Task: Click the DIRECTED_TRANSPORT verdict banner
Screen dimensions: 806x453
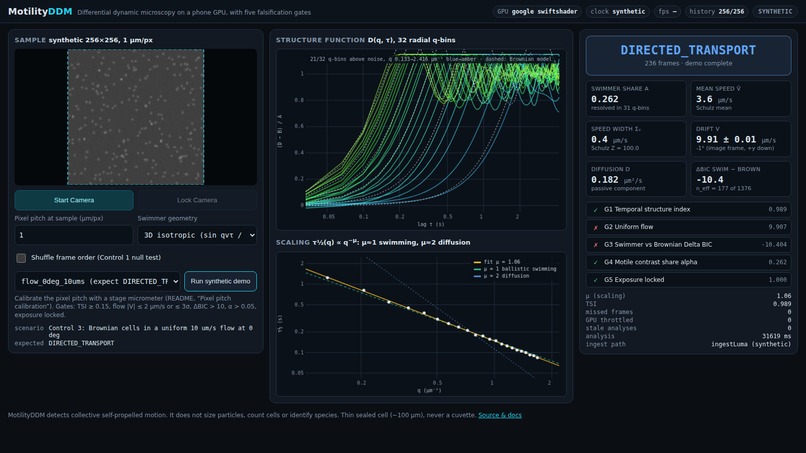Action: click(x=688, y=56)
